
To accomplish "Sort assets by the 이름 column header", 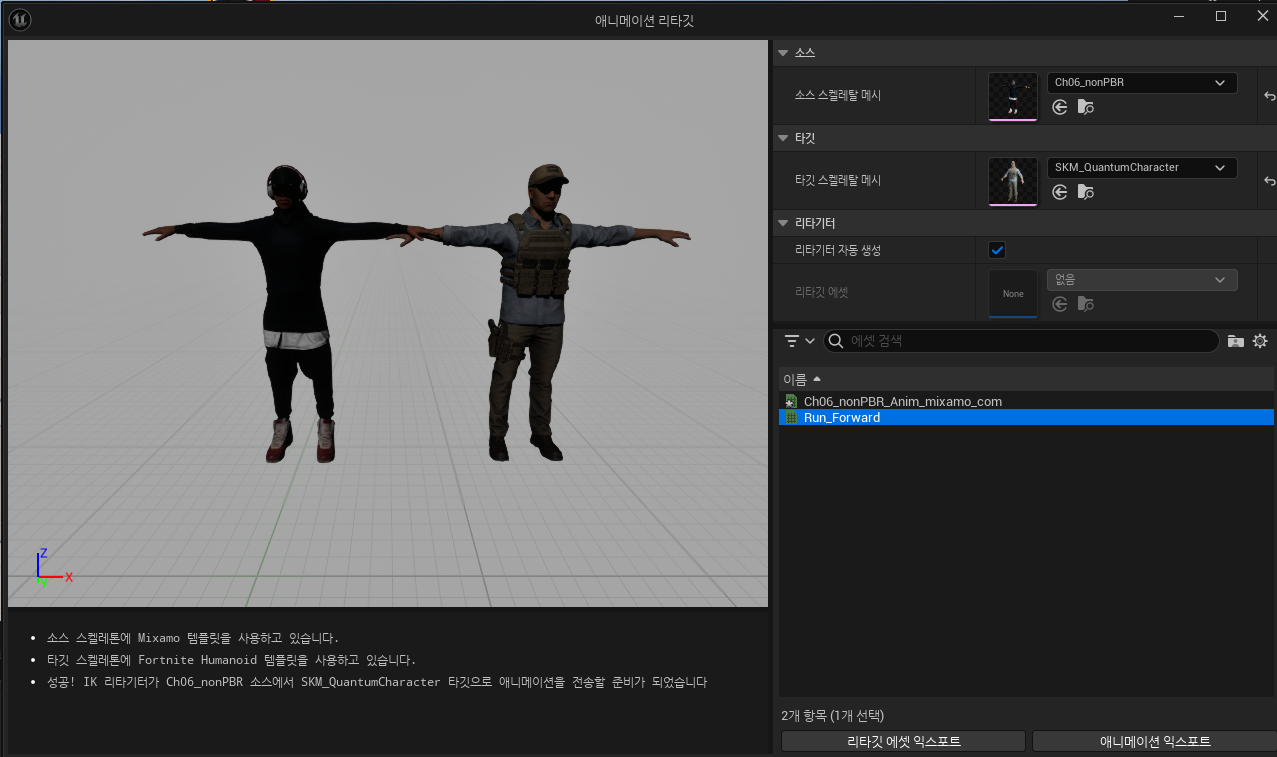I will click(x=802, y=379).
